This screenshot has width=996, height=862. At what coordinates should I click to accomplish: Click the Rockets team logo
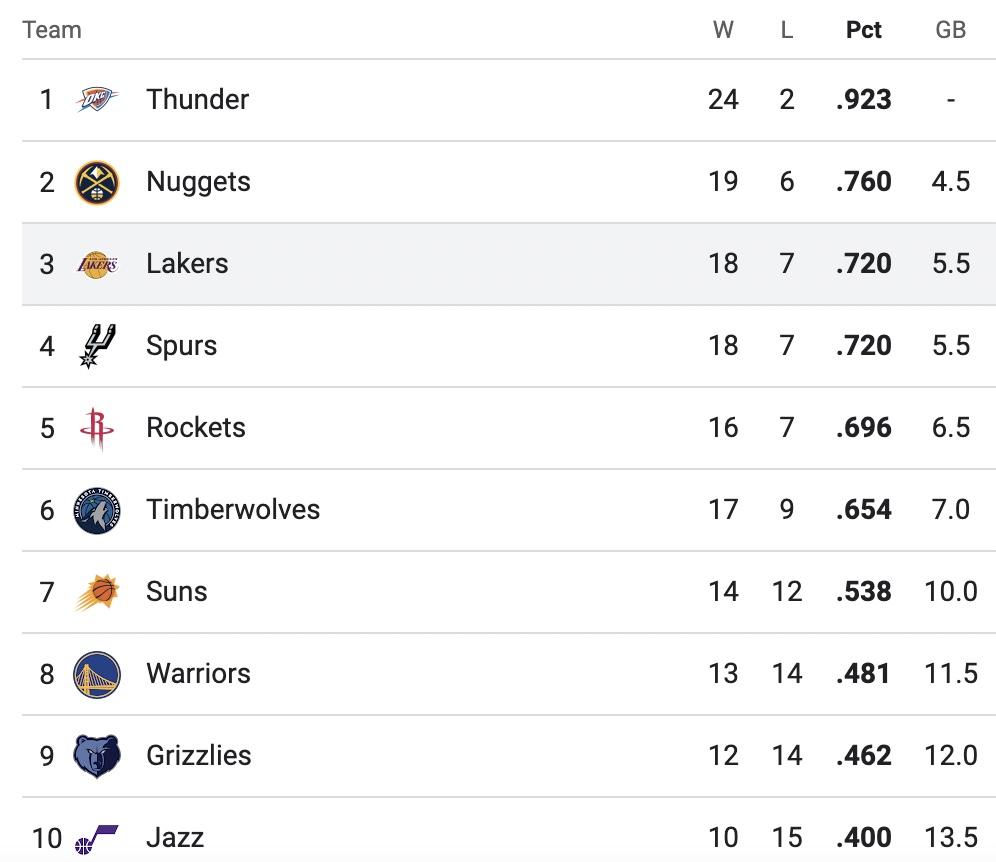[x=97, y=428]
